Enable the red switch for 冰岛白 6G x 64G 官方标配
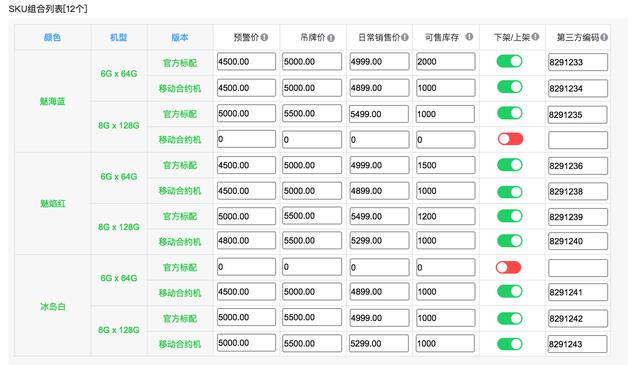Image resolution: width=640 pixels, height=365 pixels. [509, 267]
